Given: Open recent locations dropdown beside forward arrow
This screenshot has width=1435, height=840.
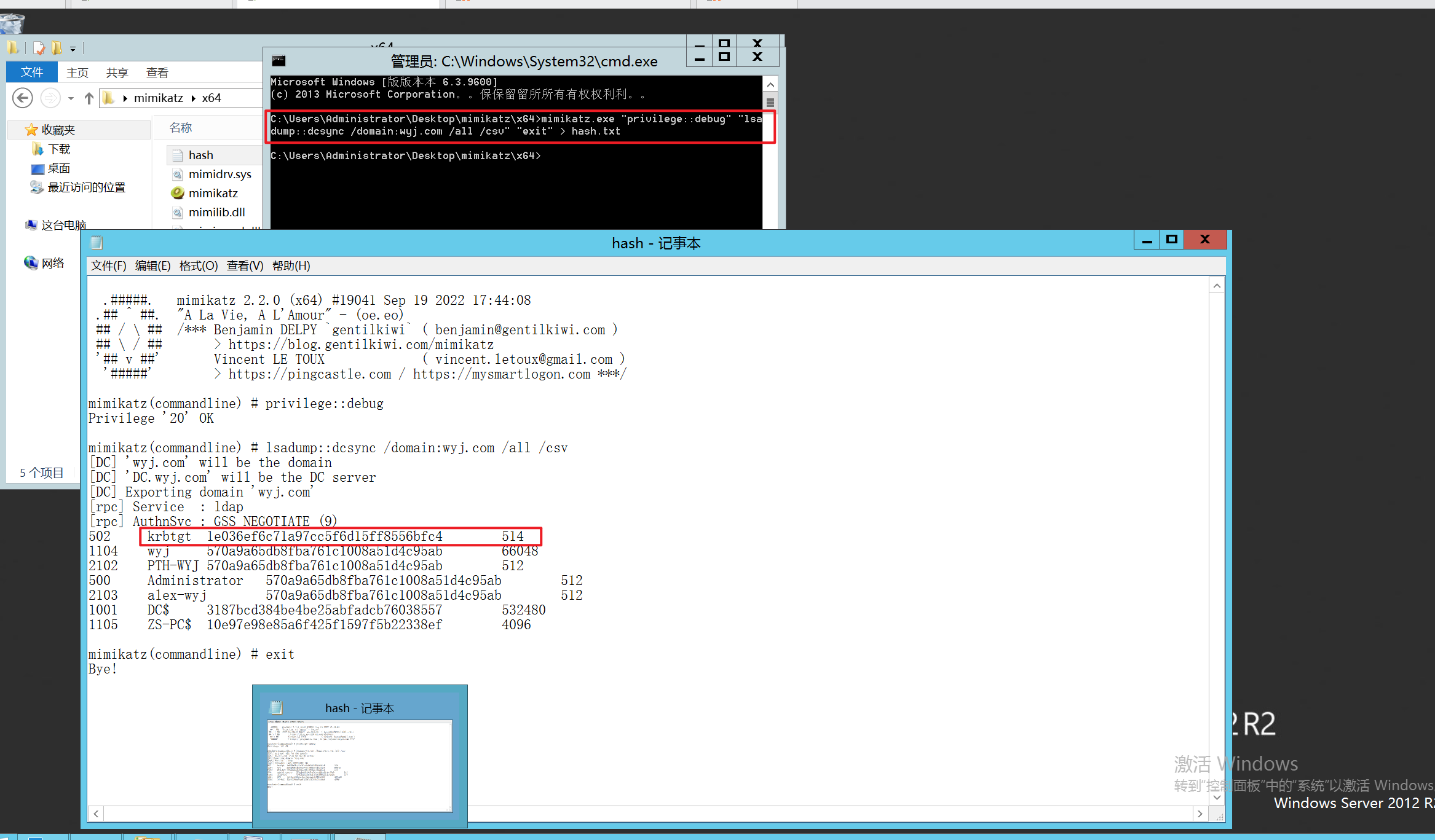Looking at the screenshot, I should pyautogui.click(x=71, y=98).
